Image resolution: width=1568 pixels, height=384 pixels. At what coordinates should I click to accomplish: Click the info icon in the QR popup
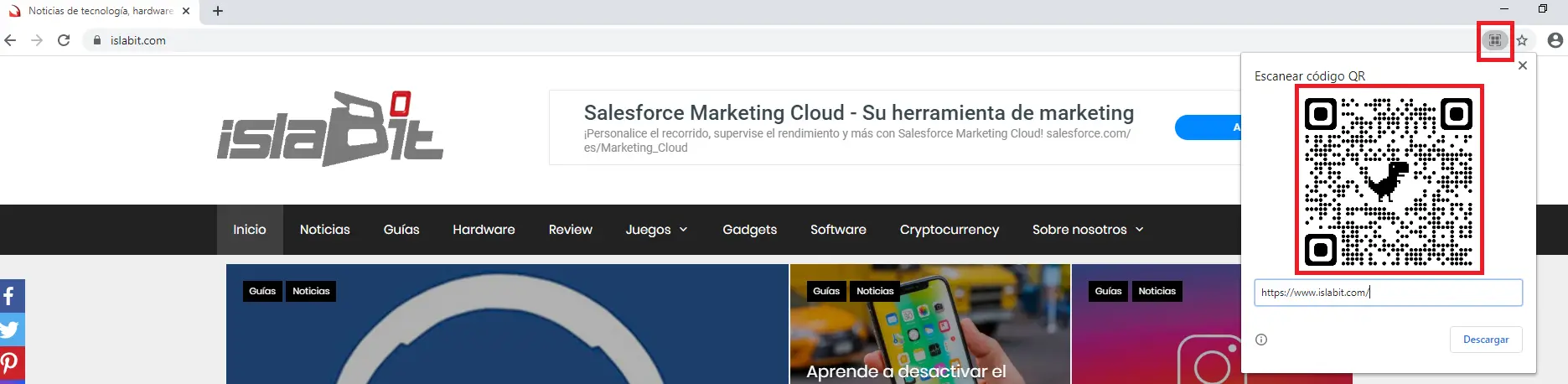(x=1261, y=340)
